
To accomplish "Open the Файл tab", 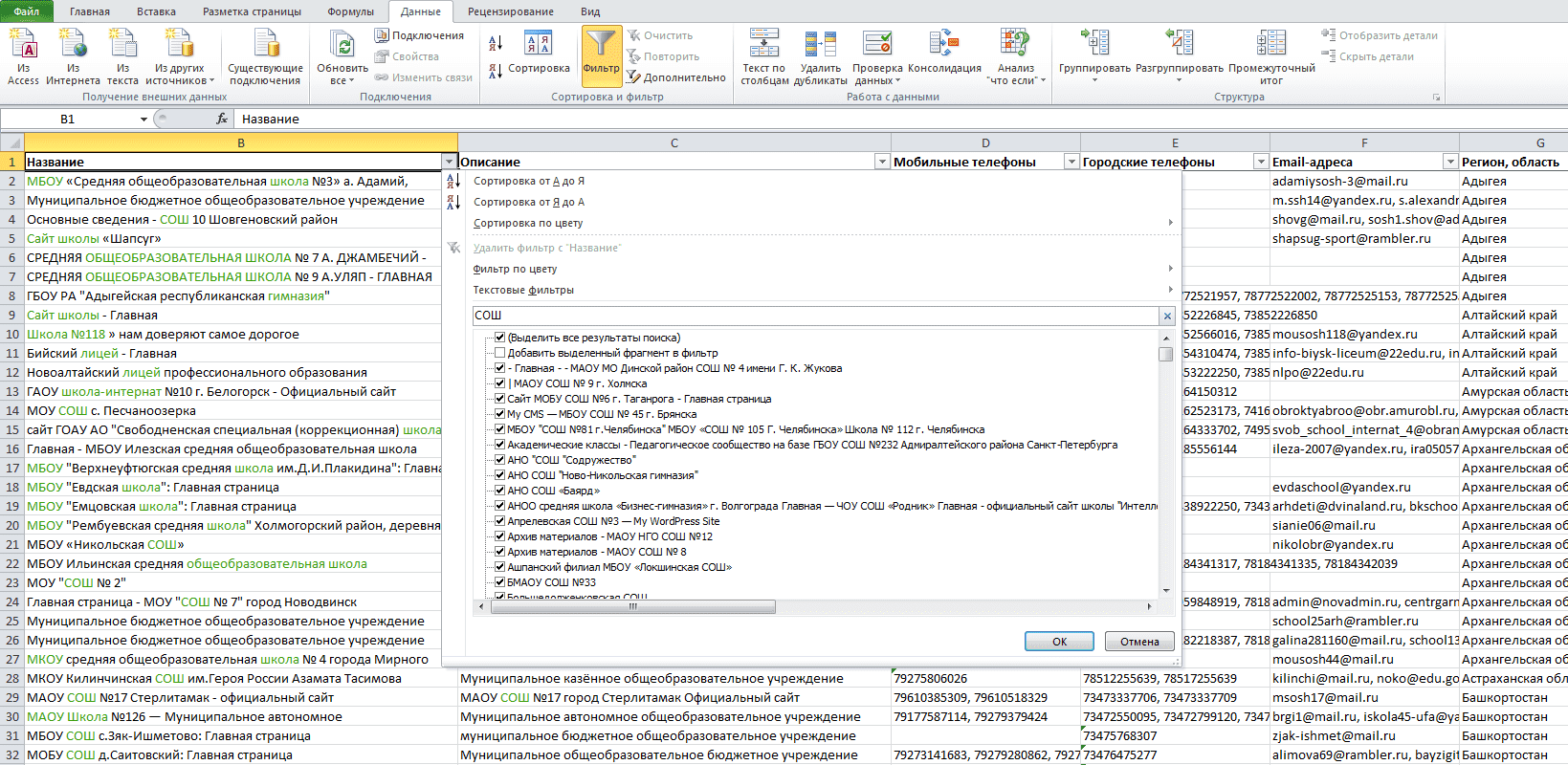I will tap(26, 11).
